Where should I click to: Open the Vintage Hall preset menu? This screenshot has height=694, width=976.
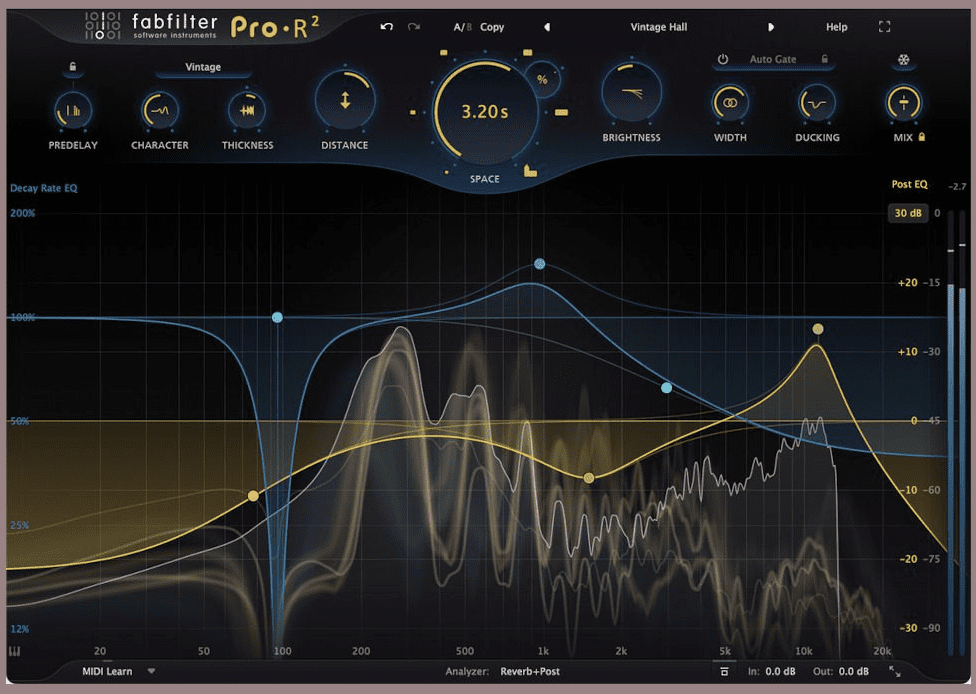coord(659,27)
